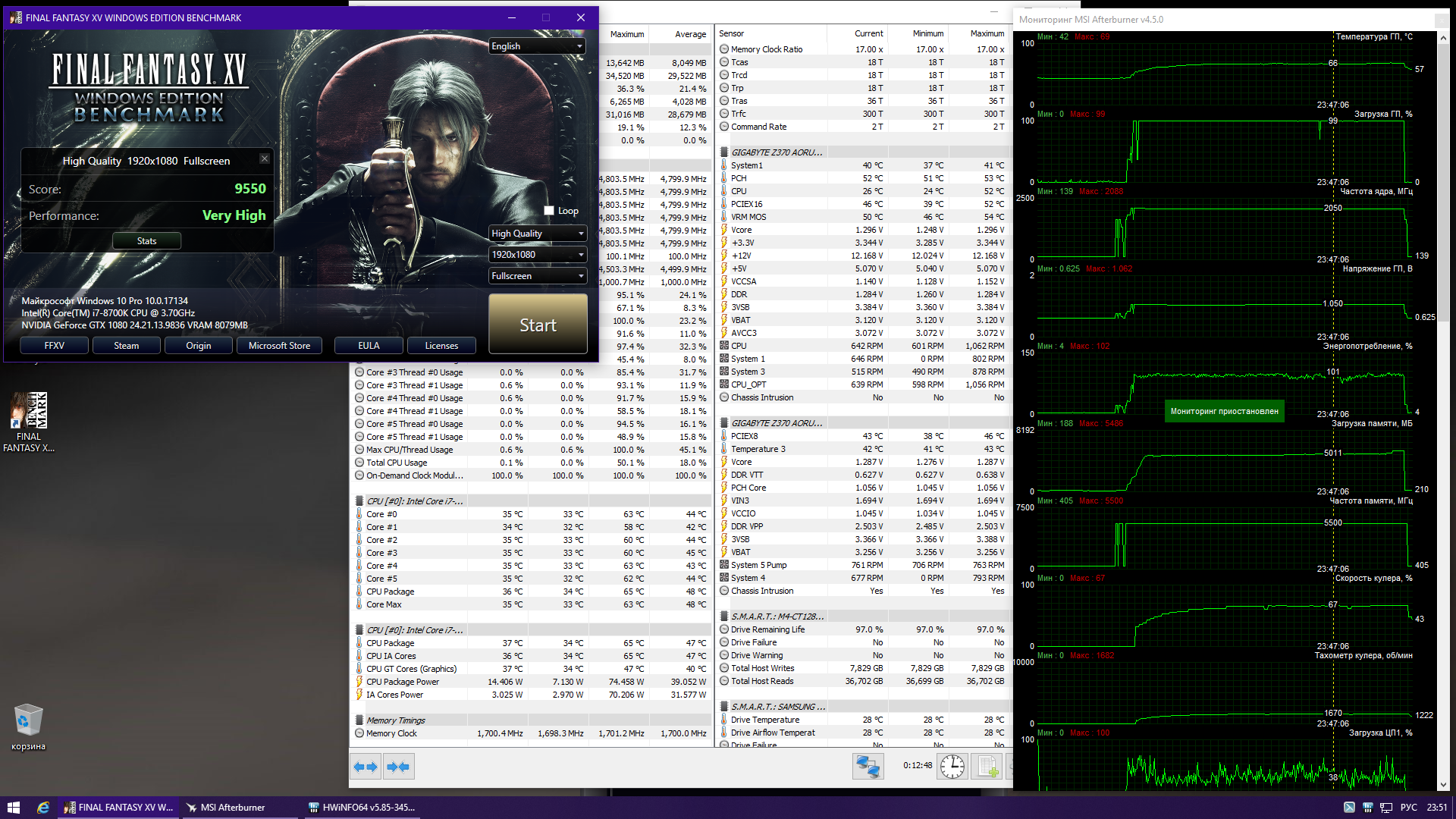Open Internet Explorer from the taskbar
Image resolution: width=1456 pixels, height=819 pixels.
(43, 808)
